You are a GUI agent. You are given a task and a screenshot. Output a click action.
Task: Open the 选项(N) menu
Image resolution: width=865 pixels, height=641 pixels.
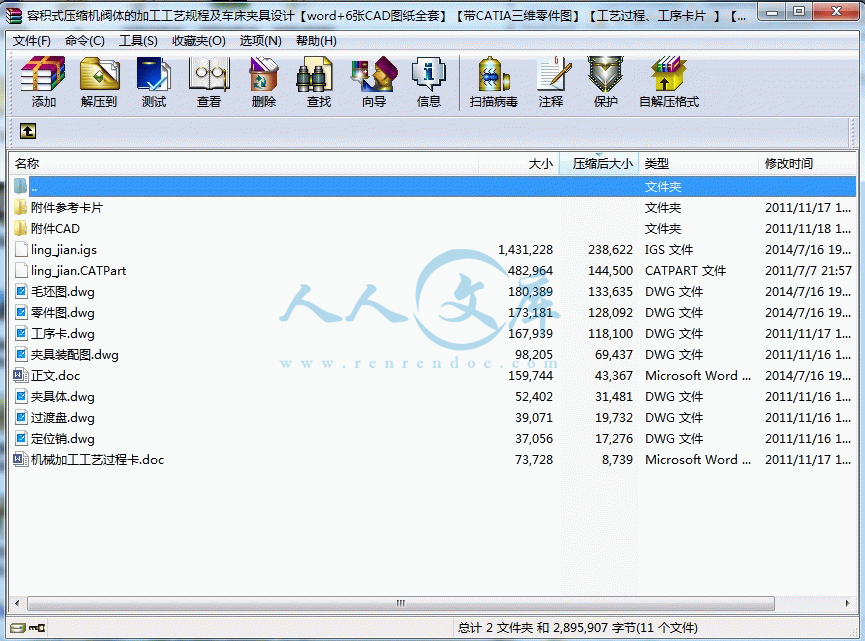[260, 41]
